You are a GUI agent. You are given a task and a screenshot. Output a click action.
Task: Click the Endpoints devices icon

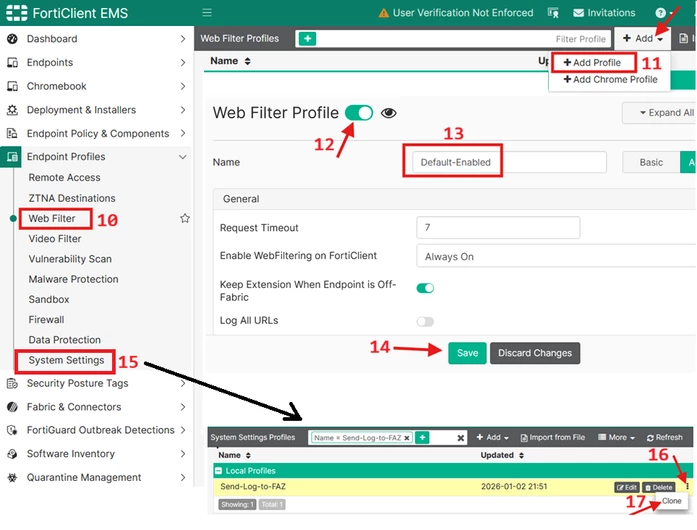click(x=12, y=62)
